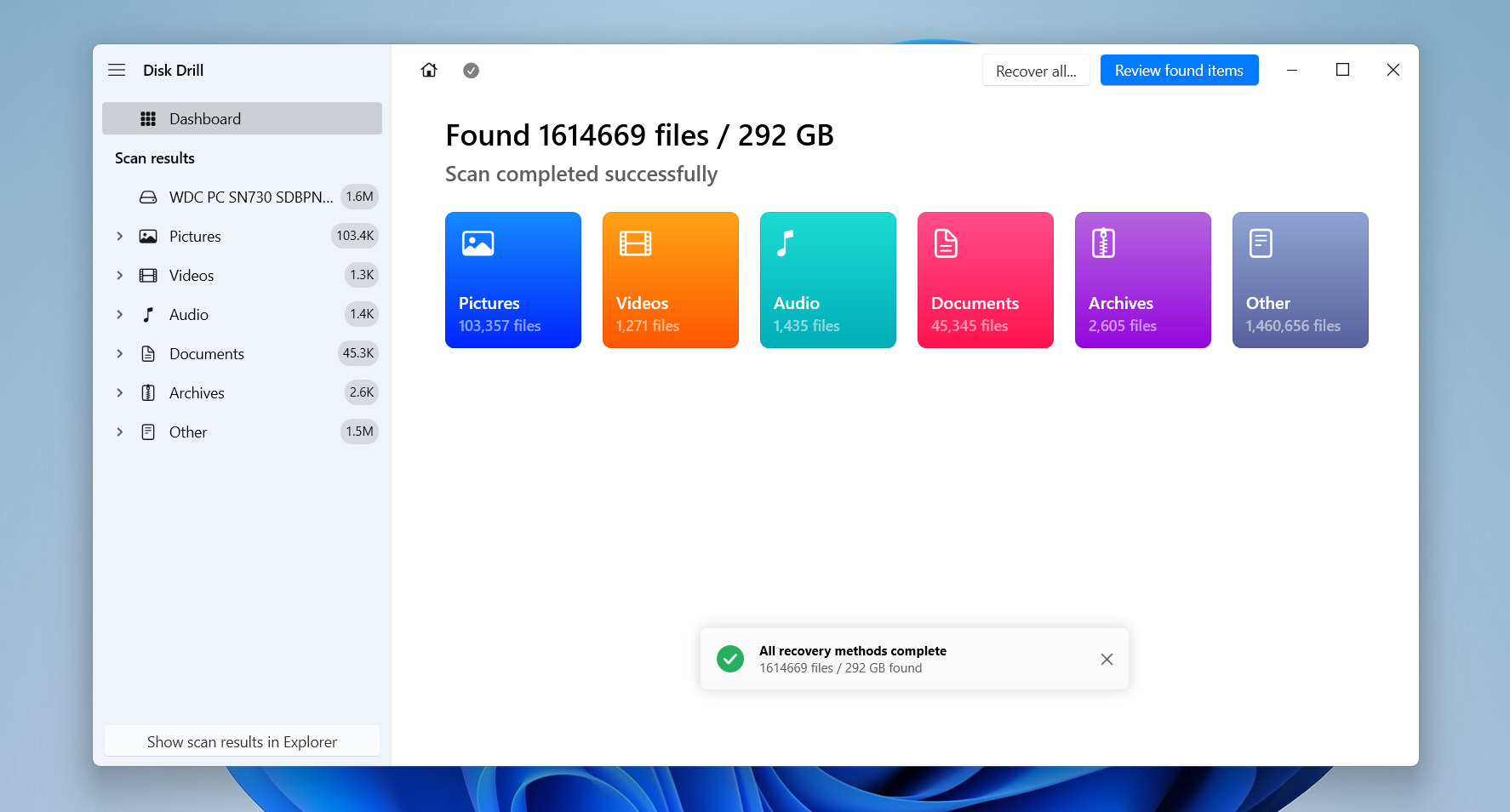Dismiss the All recovery methods complete notification

(1107, 660)
